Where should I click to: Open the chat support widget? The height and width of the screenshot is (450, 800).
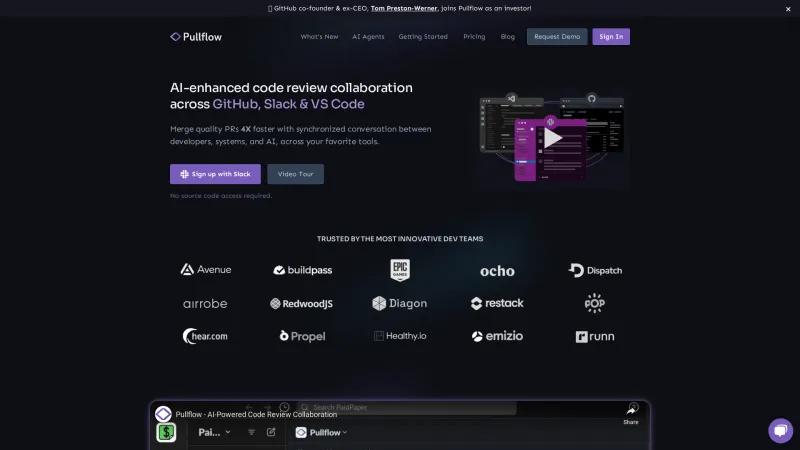(x=781, y=431)
